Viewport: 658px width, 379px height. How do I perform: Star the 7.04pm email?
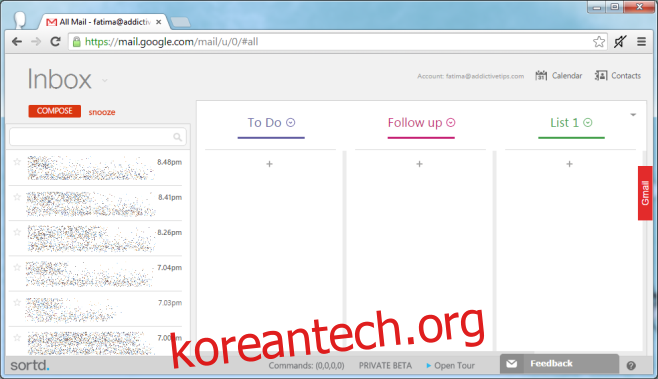tap(17, 267)
